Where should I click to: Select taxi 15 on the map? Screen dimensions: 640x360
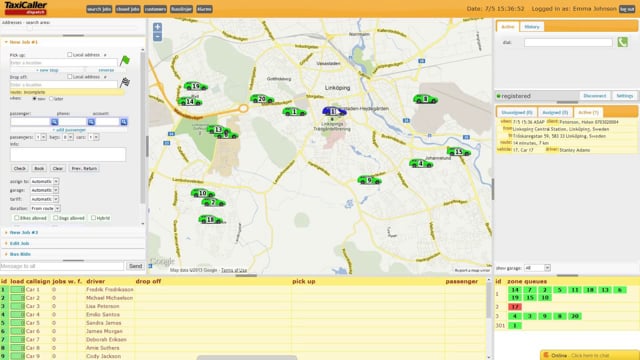click(x=459, y=152)
